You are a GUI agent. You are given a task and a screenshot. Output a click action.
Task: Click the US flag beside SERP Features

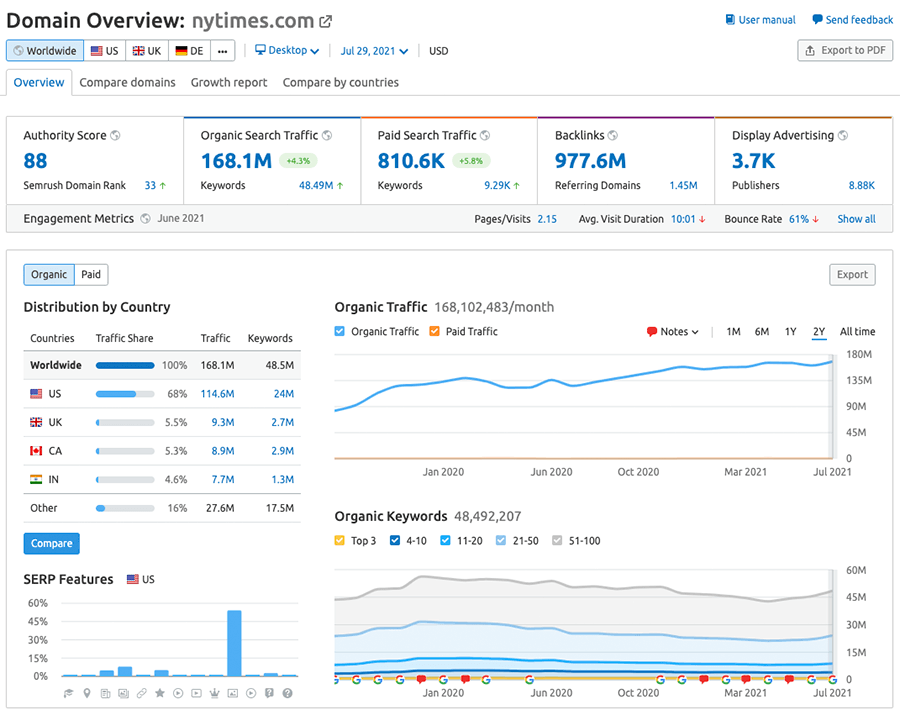tap(133, 579)
